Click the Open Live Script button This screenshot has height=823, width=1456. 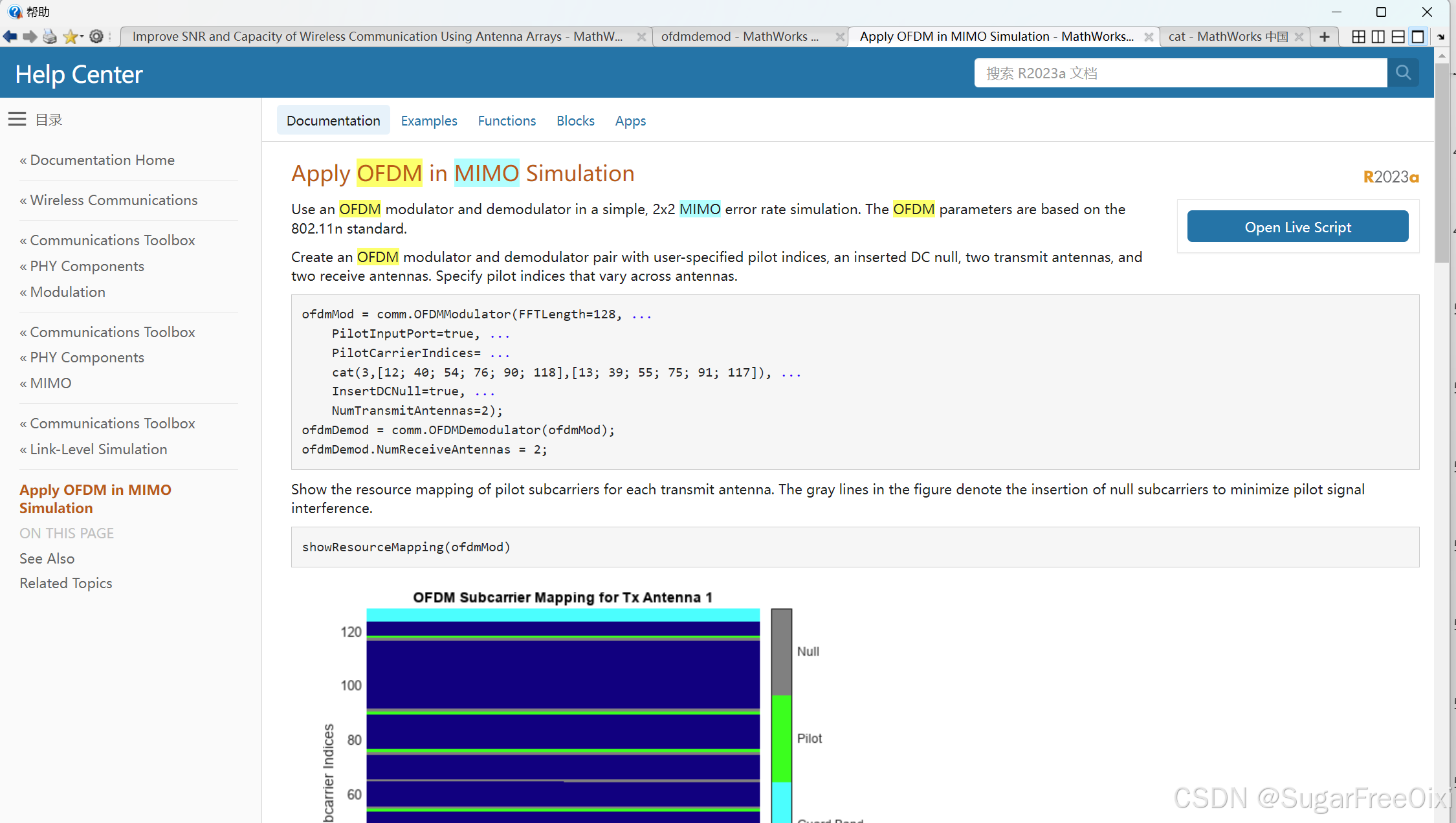tap(1297, 227)
